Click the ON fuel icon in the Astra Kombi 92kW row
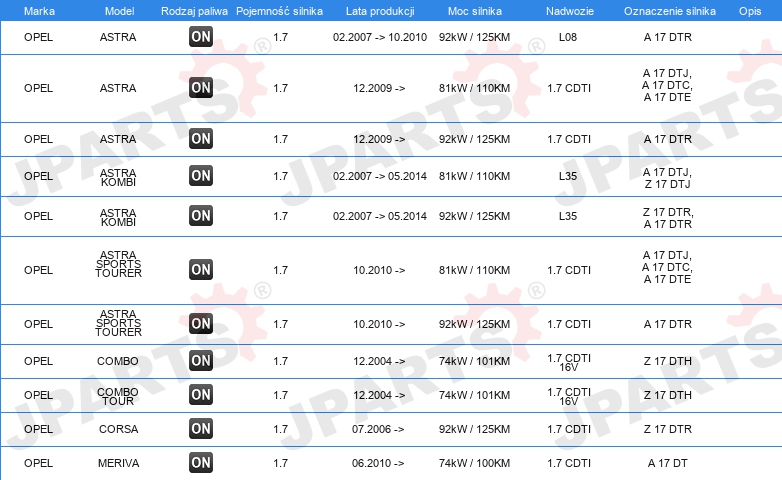Screen dimensions: 782x480 point(201,216)
